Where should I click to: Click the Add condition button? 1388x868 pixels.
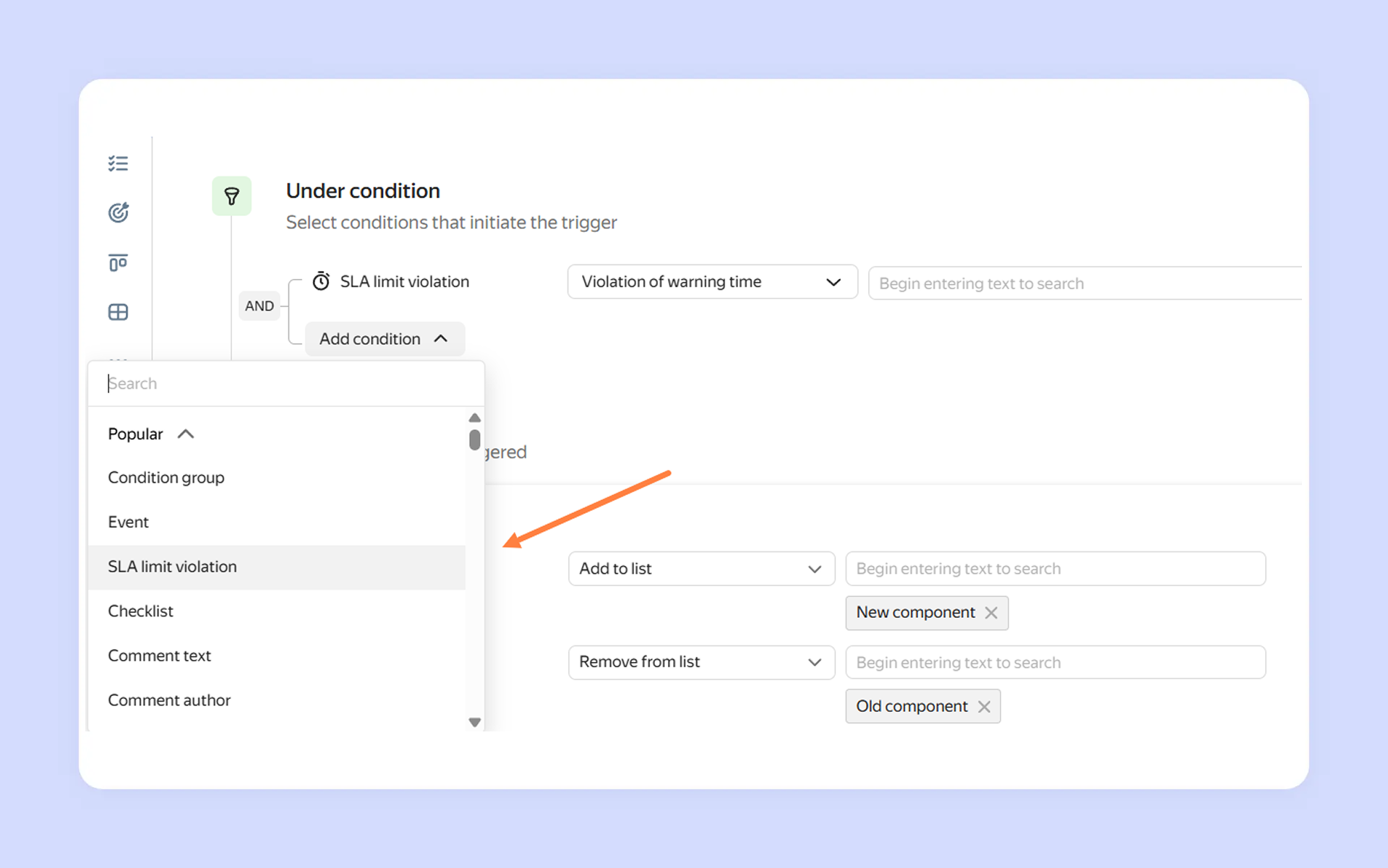point(384,339)
